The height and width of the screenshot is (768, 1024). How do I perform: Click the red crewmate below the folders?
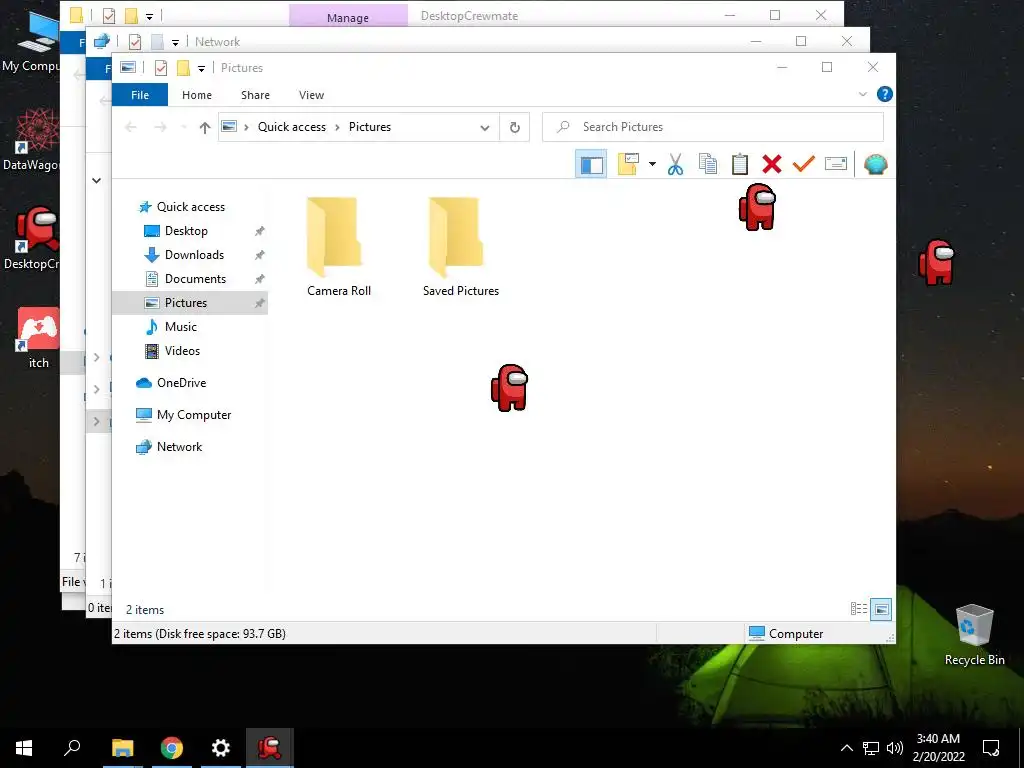[x=509, y=388]
